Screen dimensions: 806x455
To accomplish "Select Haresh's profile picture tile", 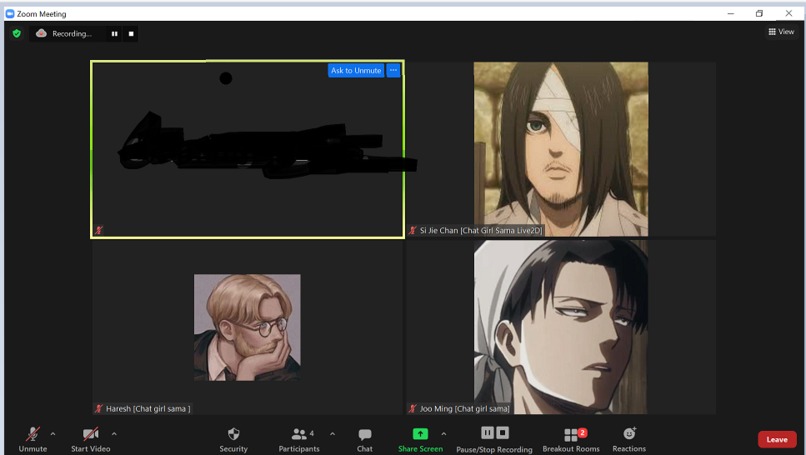I will pos(247,327).
